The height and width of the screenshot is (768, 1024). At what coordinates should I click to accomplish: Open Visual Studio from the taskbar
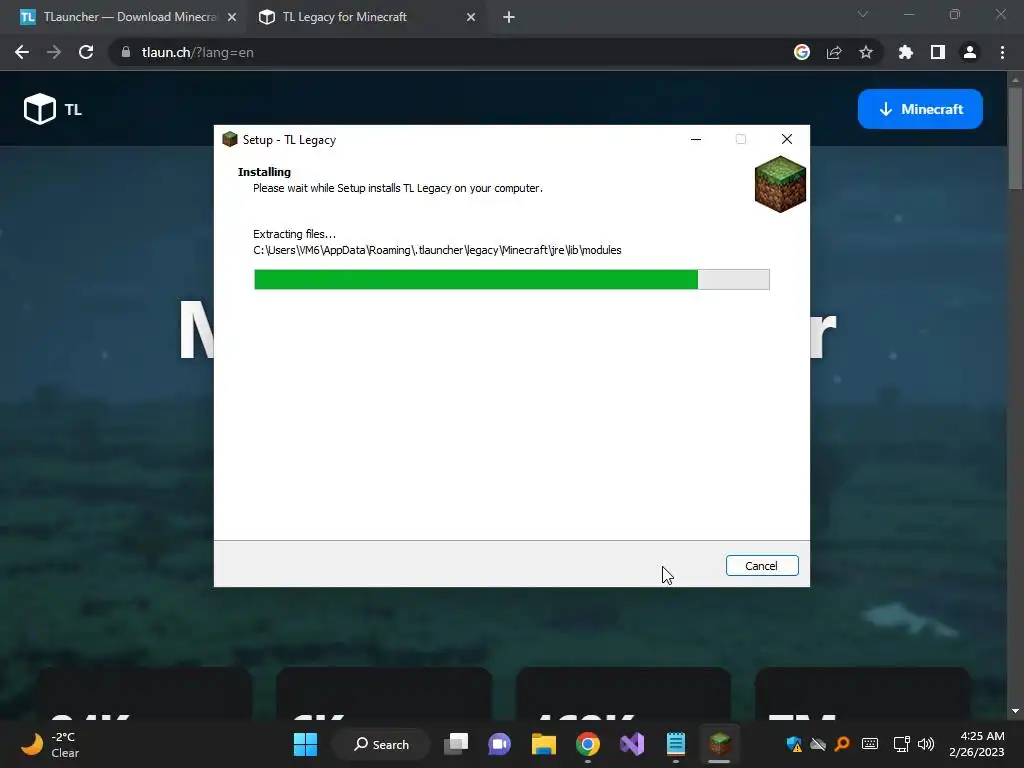[632, 744]
